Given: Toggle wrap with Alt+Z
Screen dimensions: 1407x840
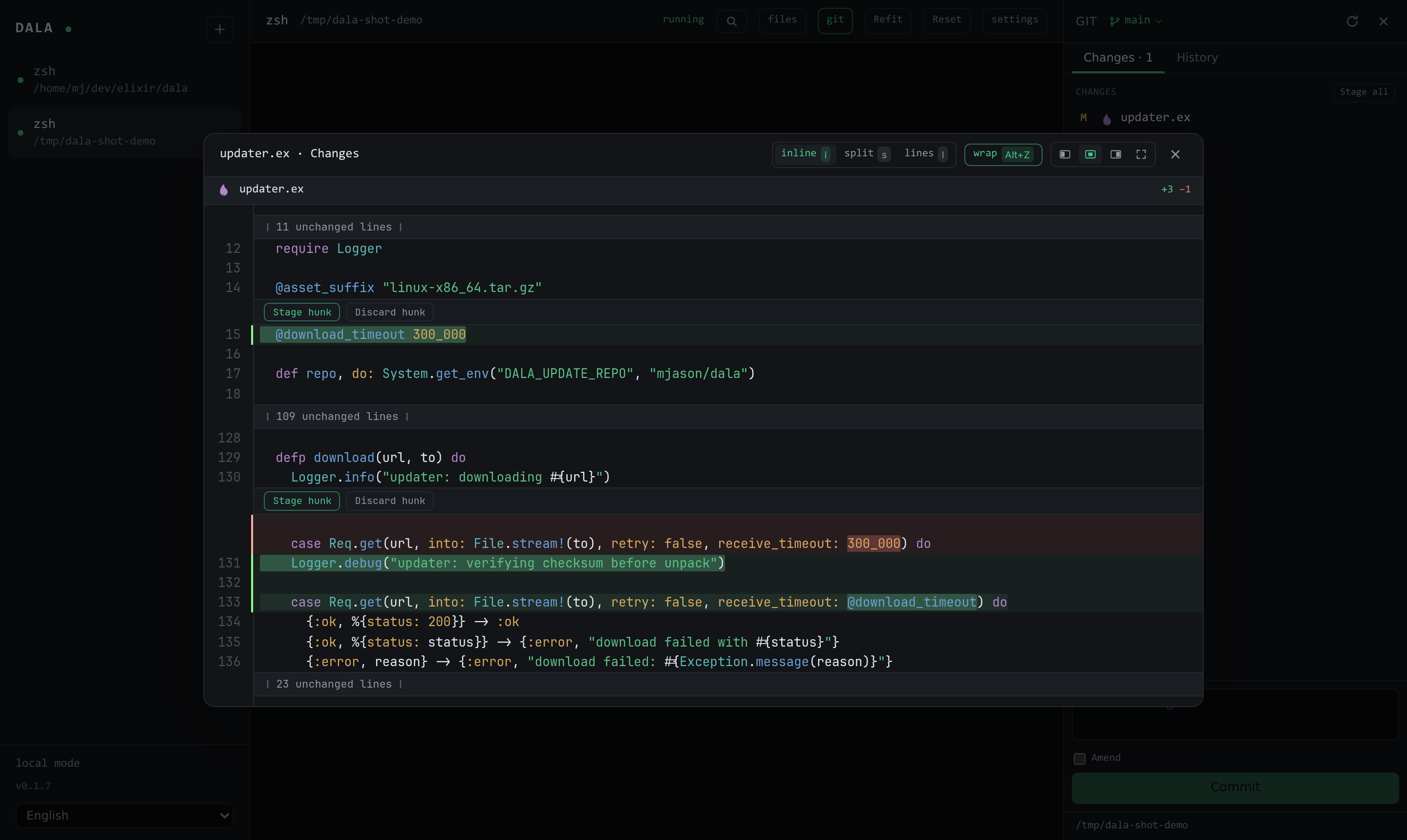Looking at the screenshot, I should pos(1003,154).
